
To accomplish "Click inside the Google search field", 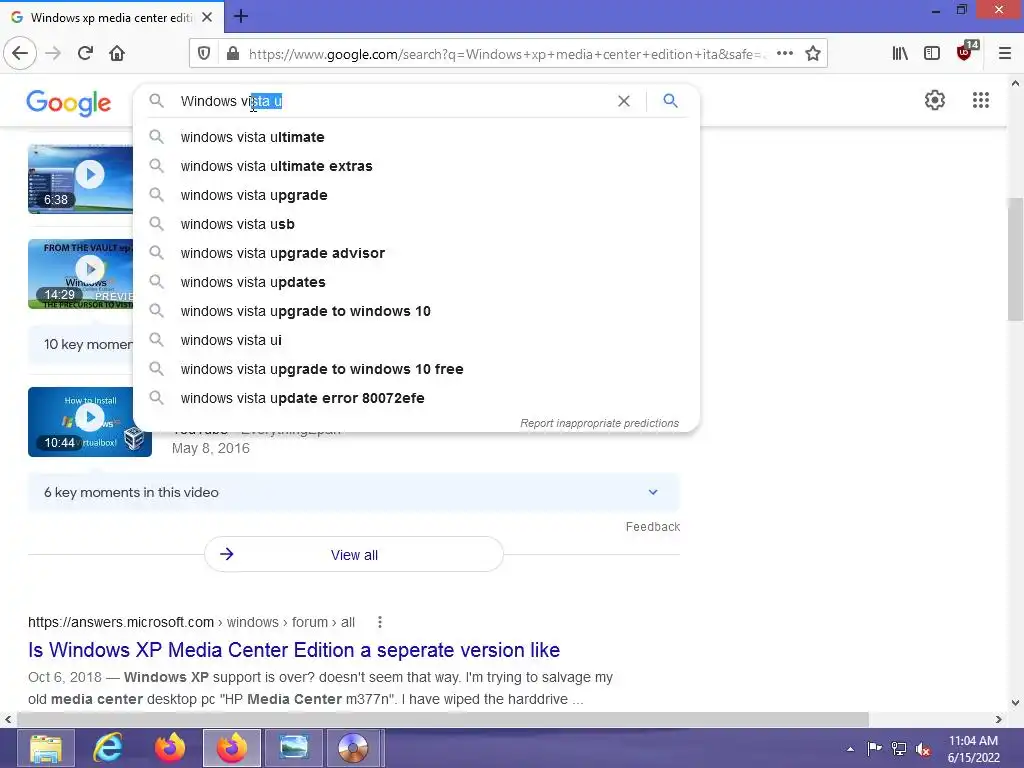I will pyautogui.click(x=392, y=101).
